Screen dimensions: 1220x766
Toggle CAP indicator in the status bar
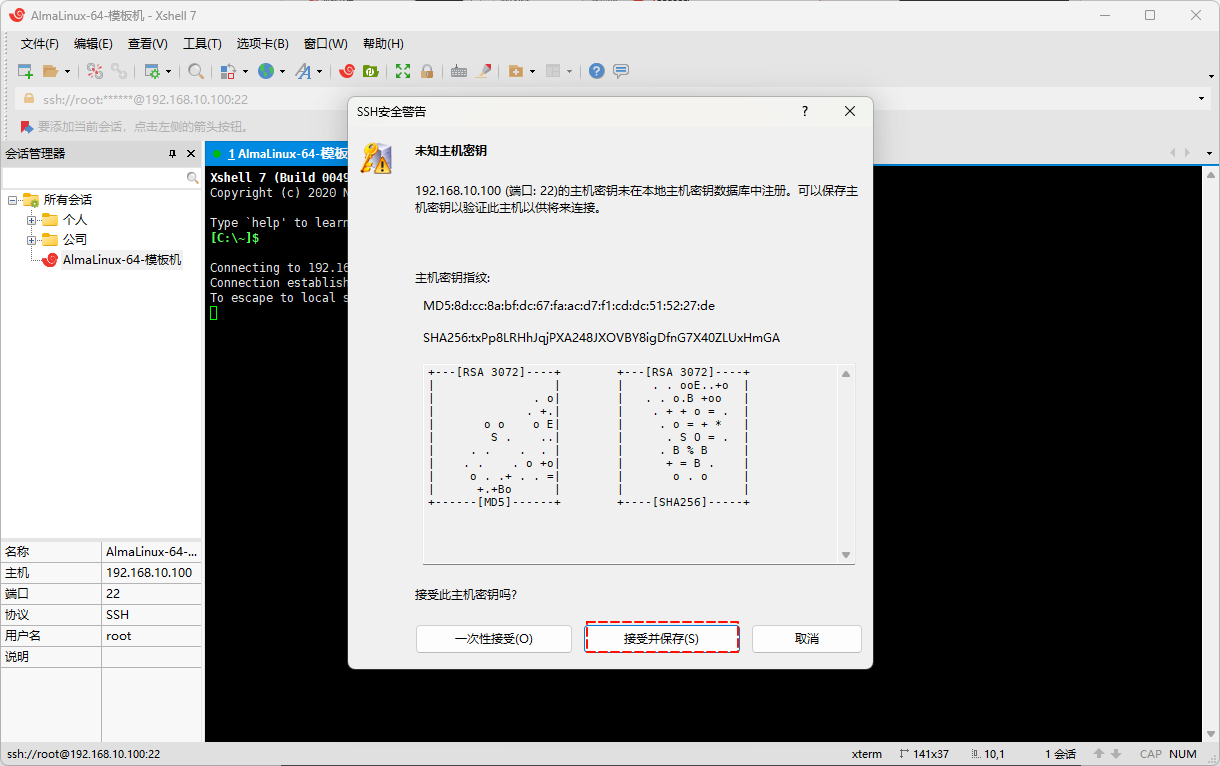1150,754
